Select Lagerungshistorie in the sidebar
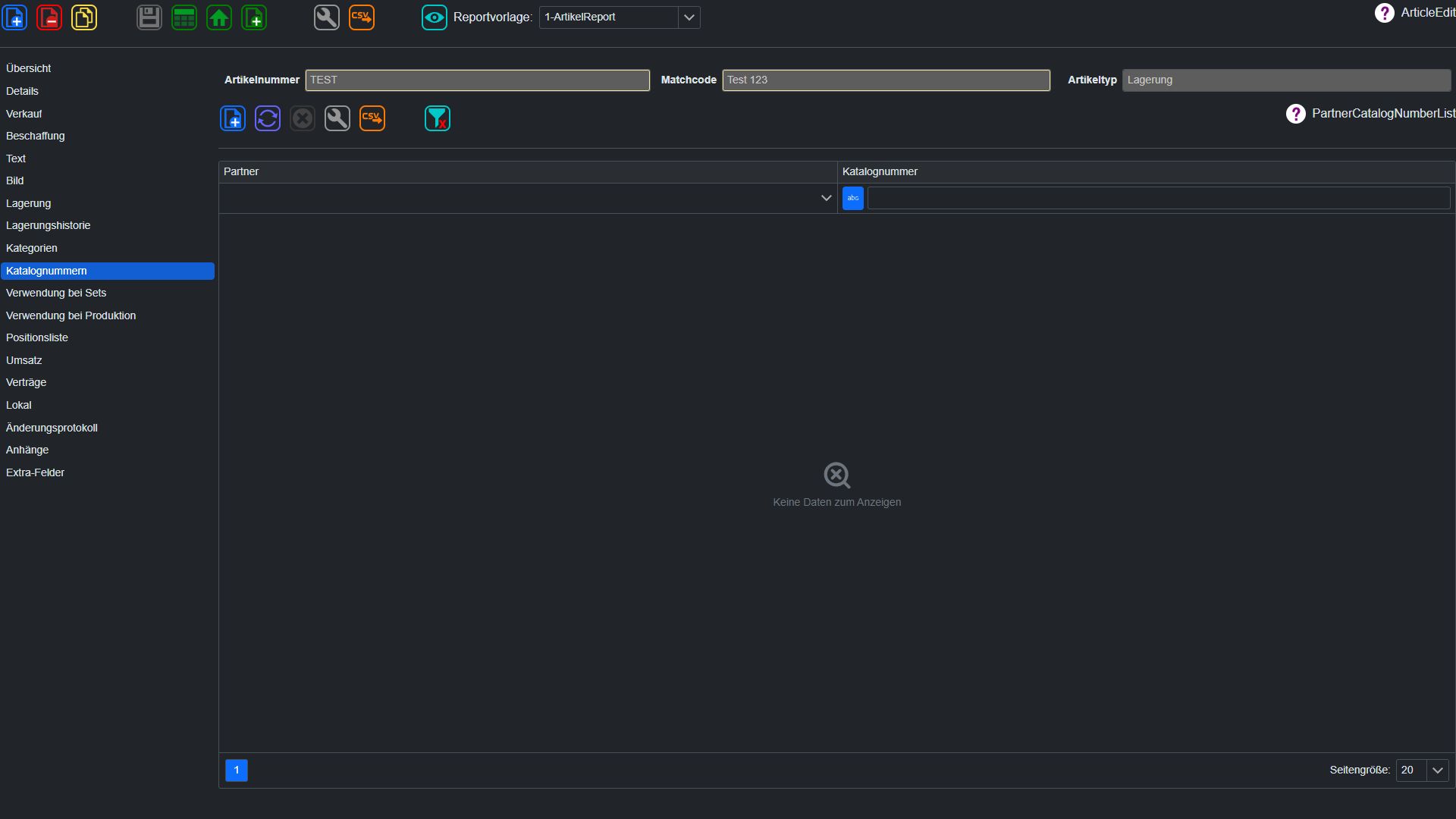This screenshot has height=819, width=1456. point(108,225)
